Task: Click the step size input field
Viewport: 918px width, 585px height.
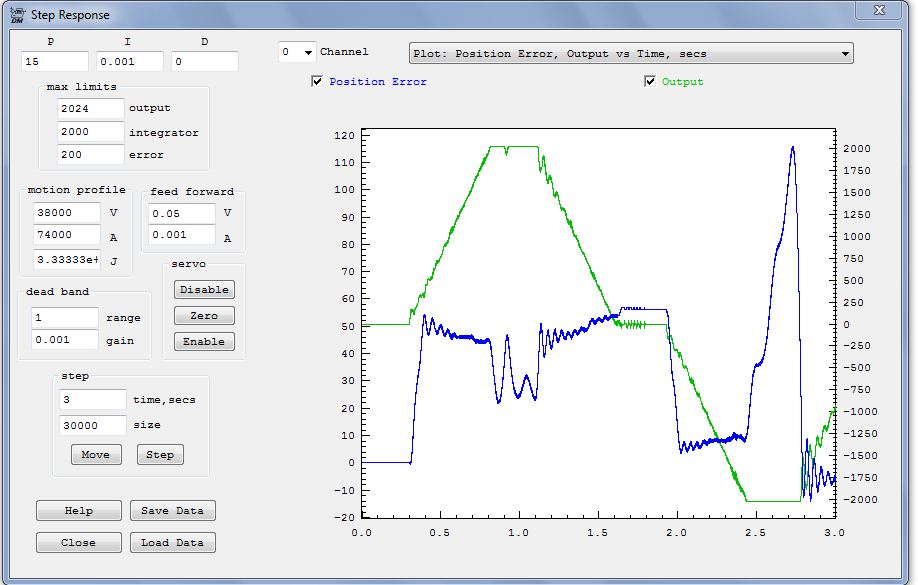Action: 92,425
